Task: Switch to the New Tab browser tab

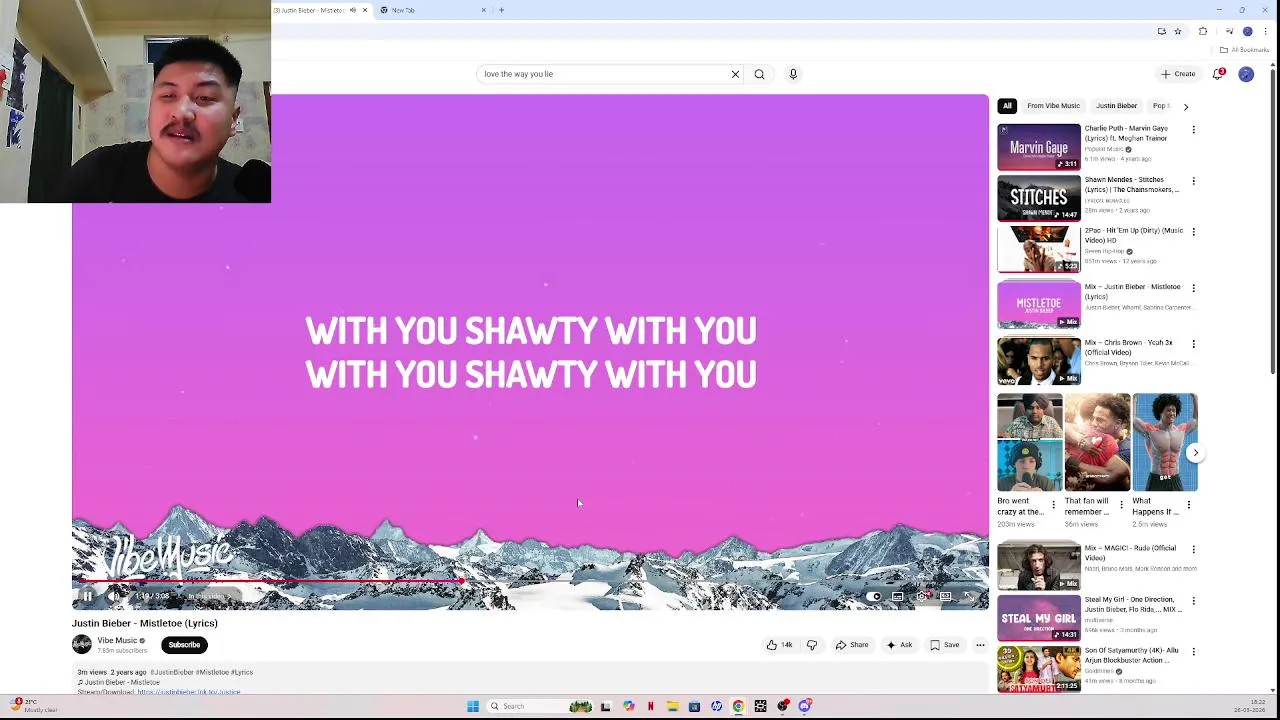Action: click(430, 10)
